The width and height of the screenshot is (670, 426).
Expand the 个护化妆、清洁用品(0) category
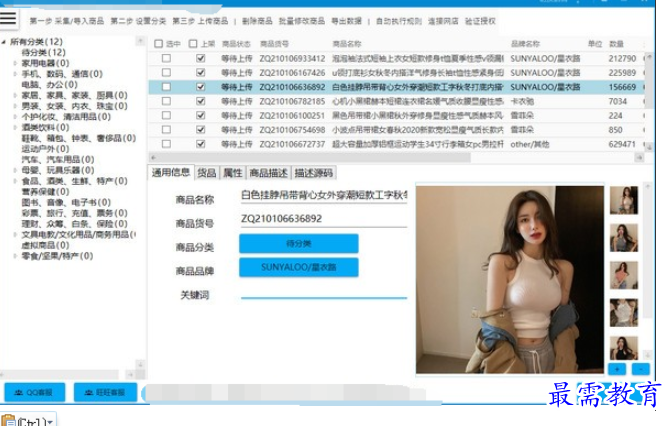pyautogui.click(x=15, y=117)
